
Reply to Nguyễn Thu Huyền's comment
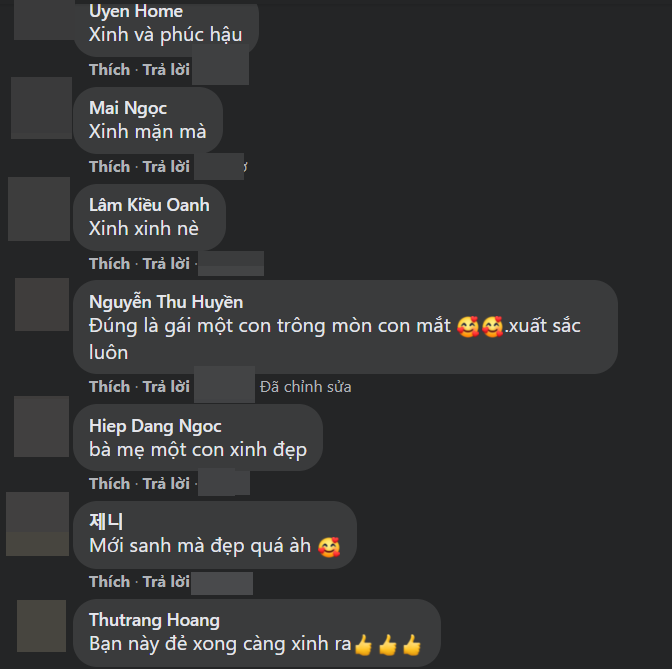tap(166, 387)
